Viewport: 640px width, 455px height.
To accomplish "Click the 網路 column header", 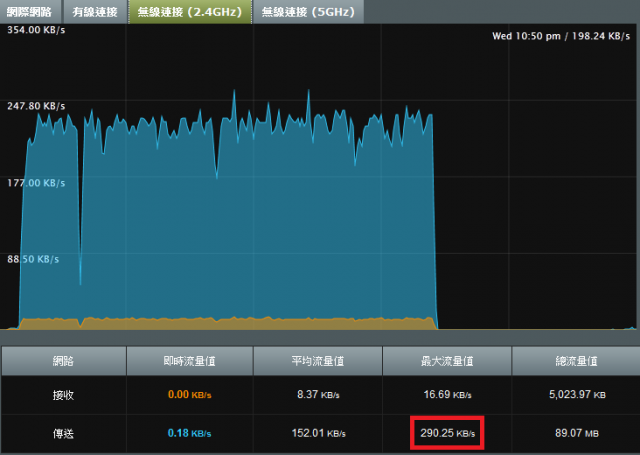I will click(x=63, y=361).
